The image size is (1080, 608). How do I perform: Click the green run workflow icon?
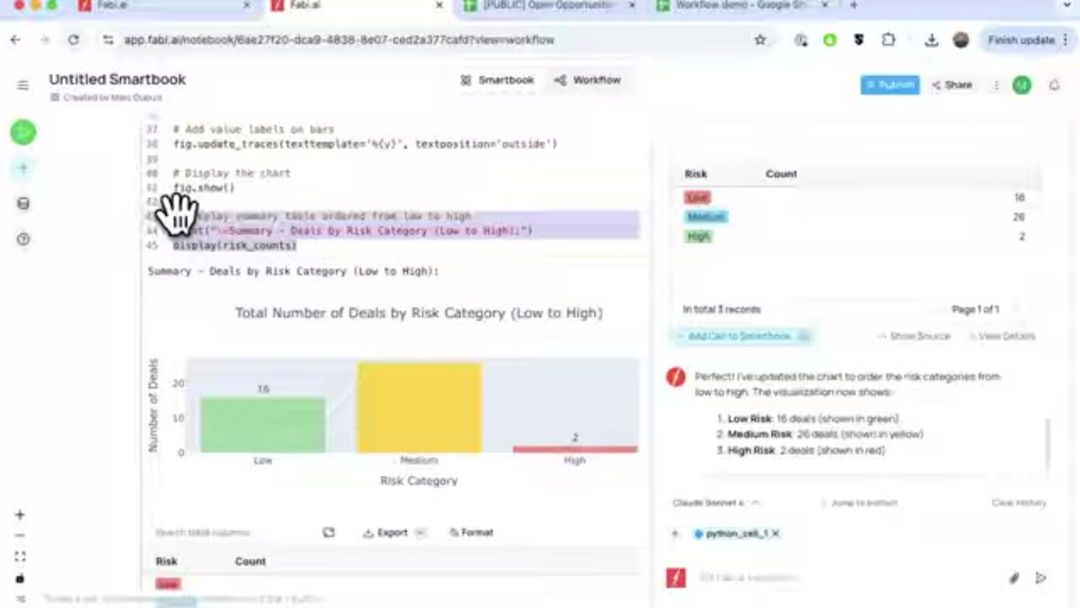click(23, 132)
